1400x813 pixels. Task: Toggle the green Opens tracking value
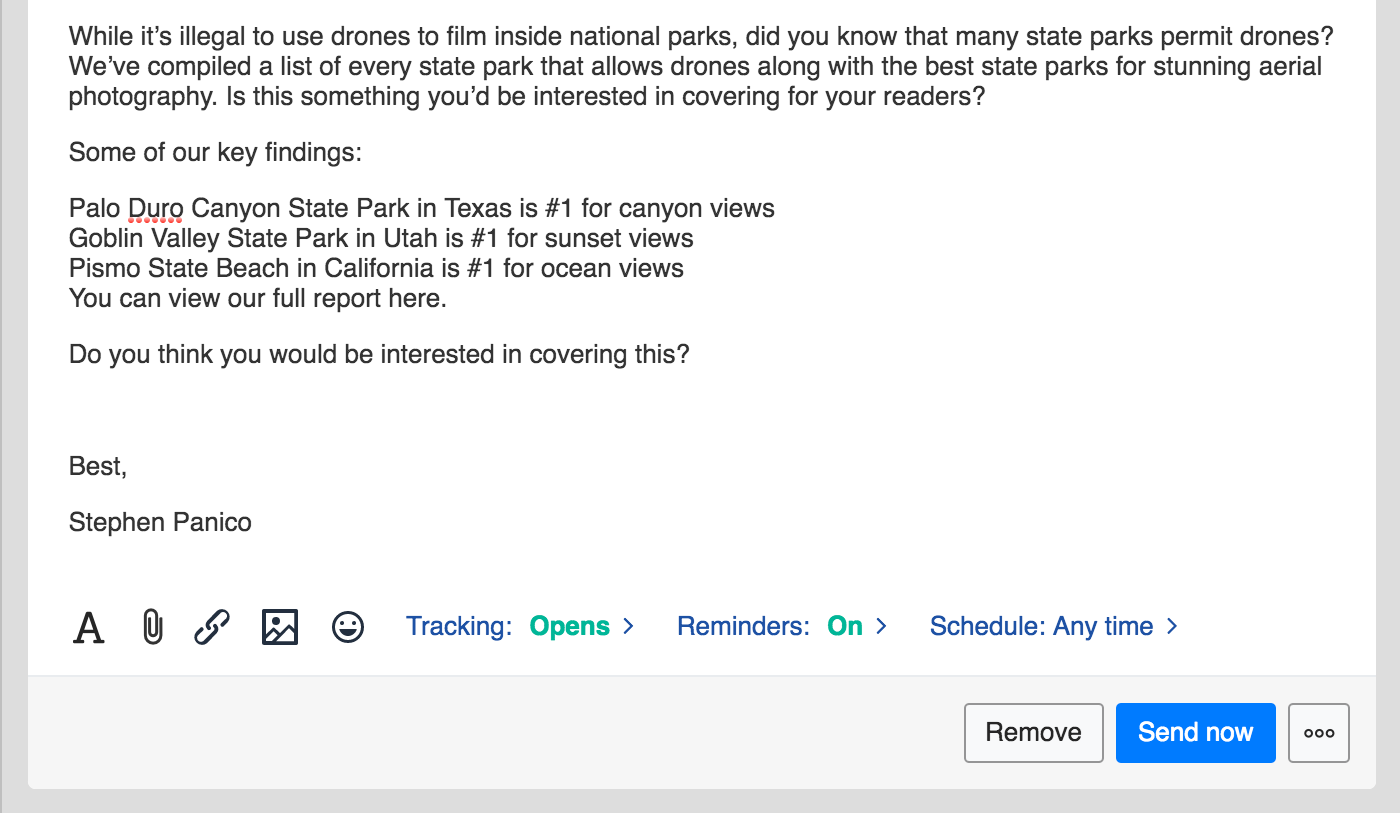(569, 627)
